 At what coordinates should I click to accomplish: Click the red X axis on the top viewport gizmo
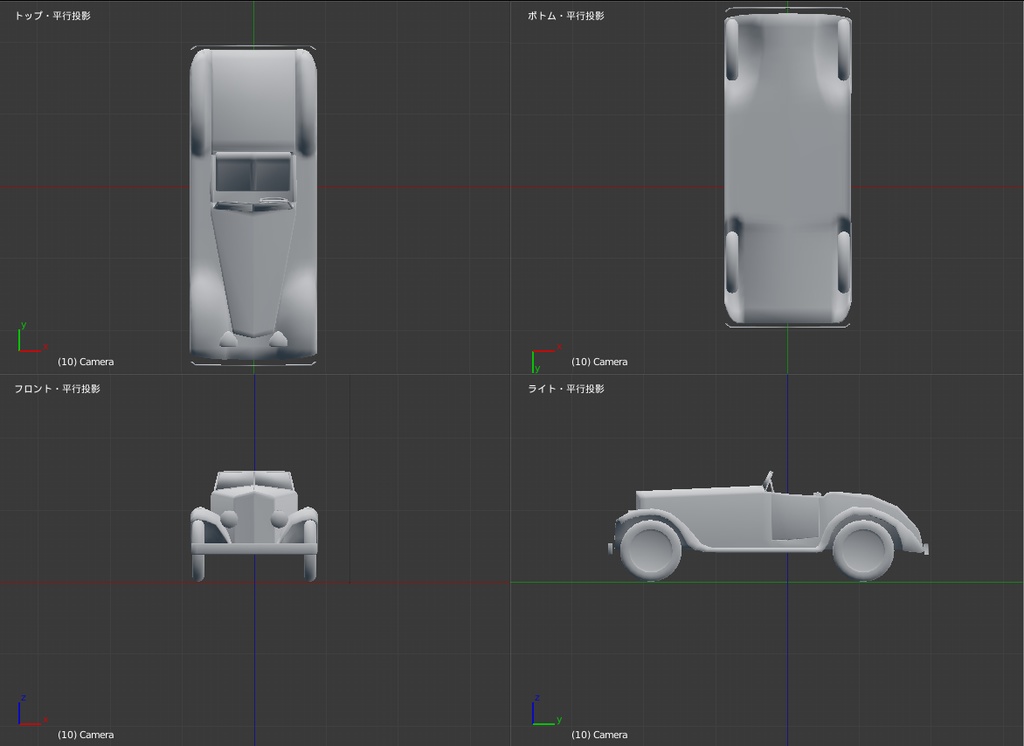(30, 351)
